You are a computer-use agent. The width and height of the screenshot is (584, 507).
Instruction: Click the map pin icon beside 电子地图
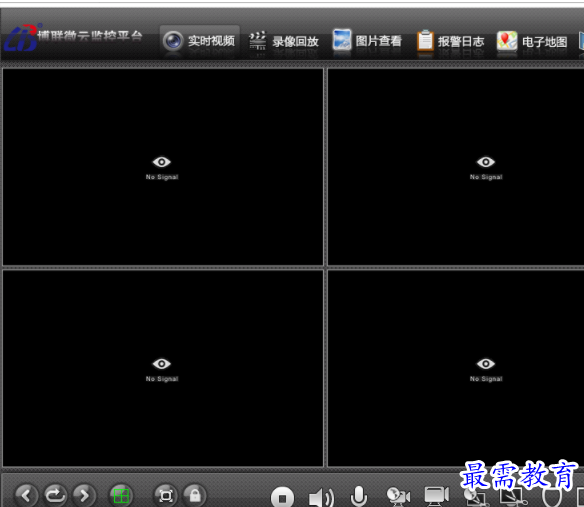507,40
